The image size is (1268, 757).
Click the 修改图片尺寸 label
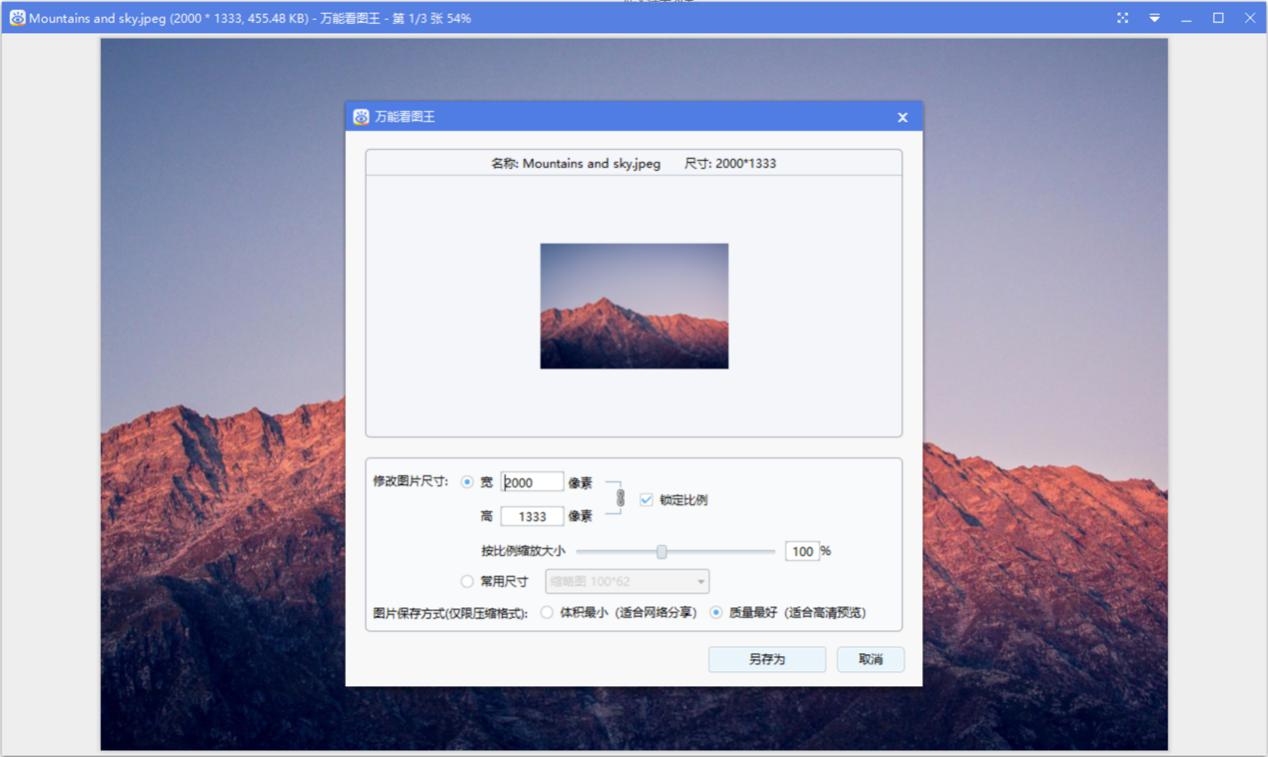tap(411, 481)
